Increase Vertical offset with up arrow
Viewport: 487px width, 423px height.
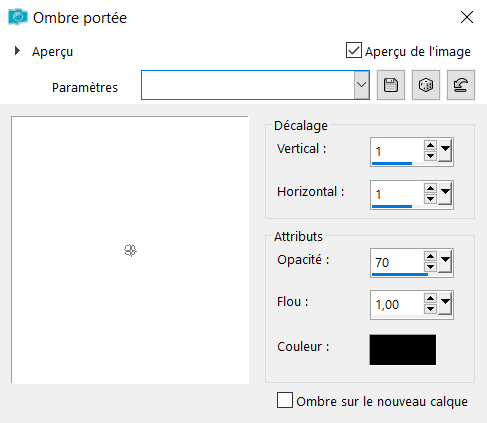[x=430, y=146]
